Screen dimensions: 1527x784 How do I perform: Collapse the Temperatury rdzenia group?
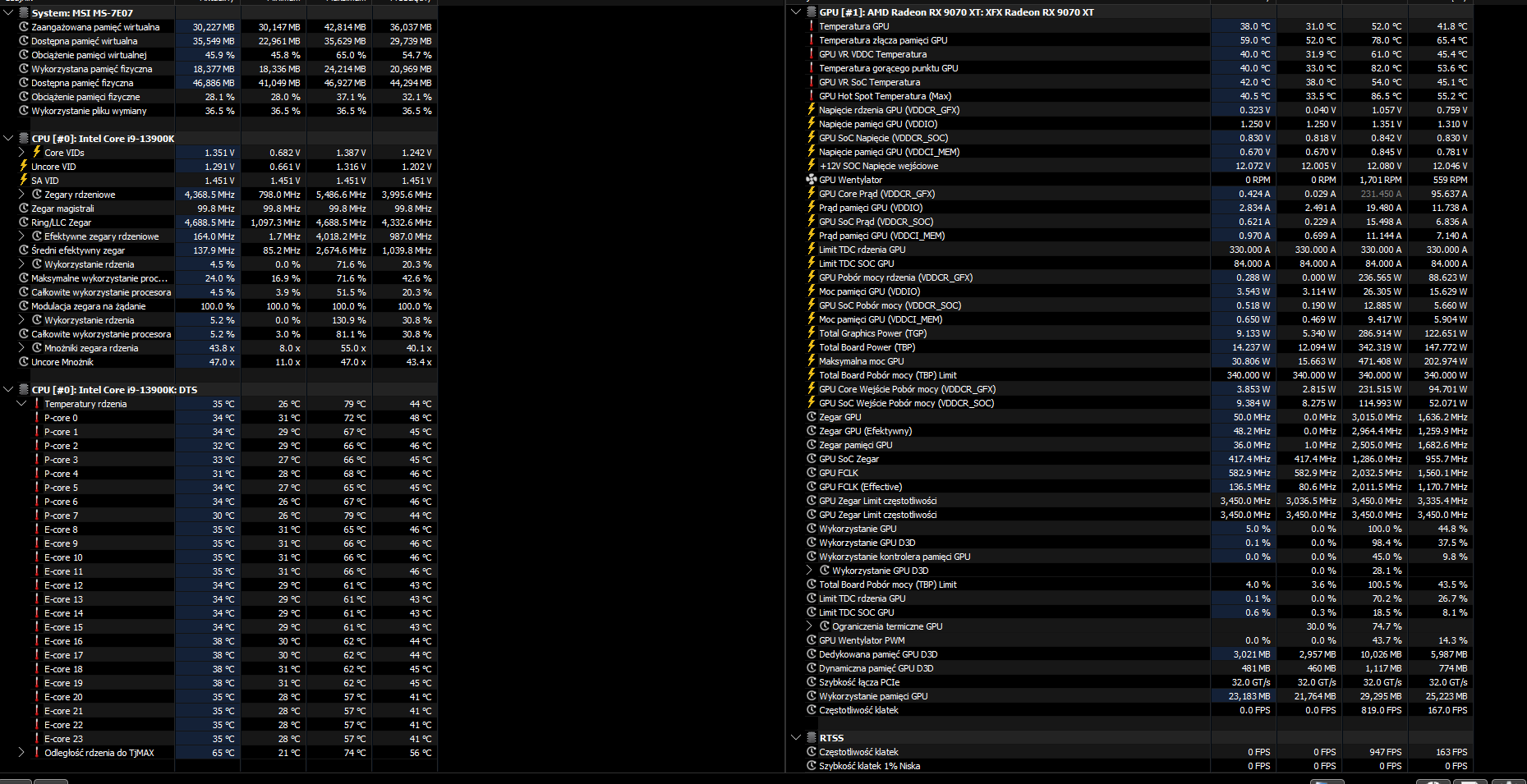21,404
